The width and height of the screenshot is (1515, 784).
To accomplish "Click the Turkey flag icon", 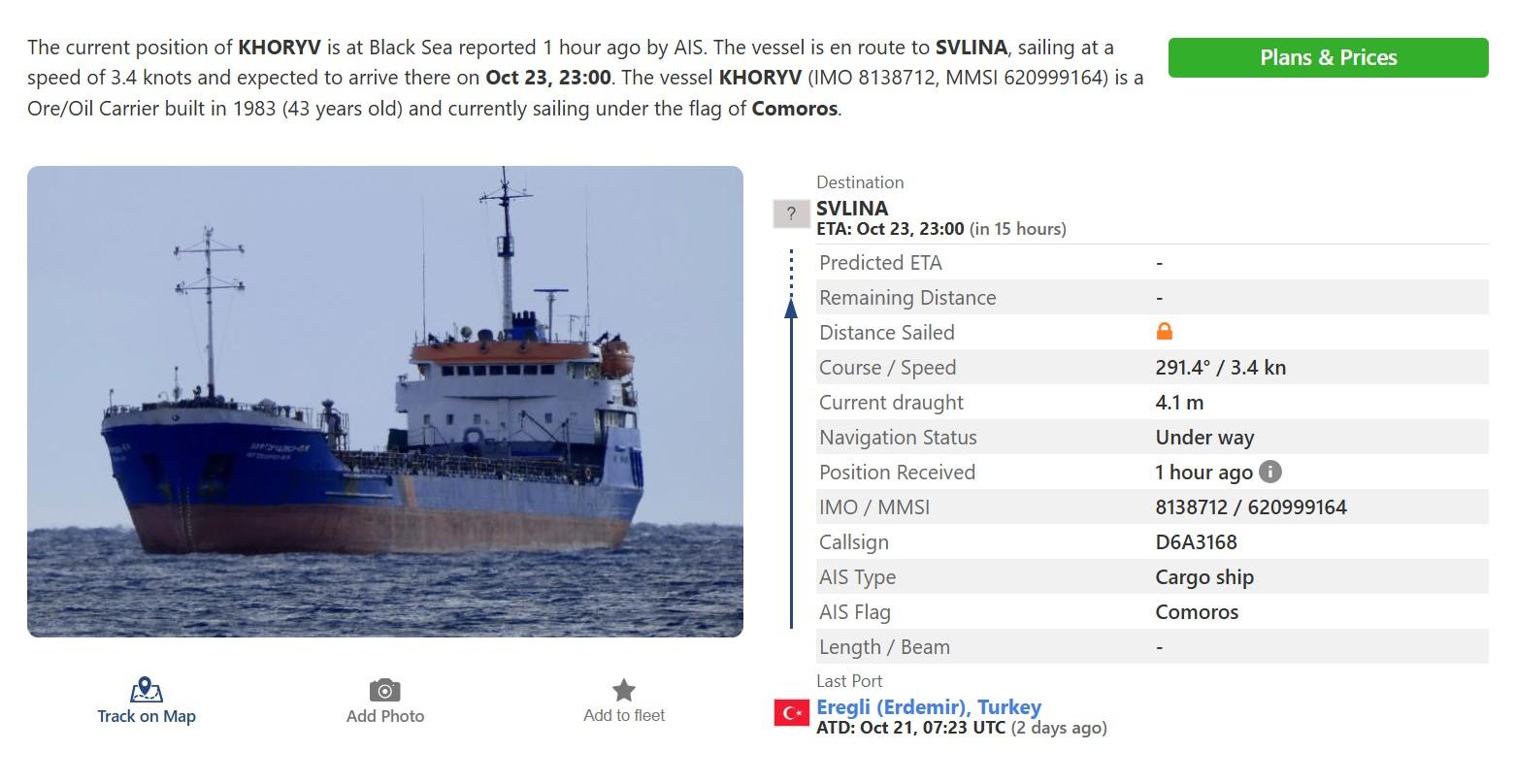I will pyautogui.click(x=792, y=713).
